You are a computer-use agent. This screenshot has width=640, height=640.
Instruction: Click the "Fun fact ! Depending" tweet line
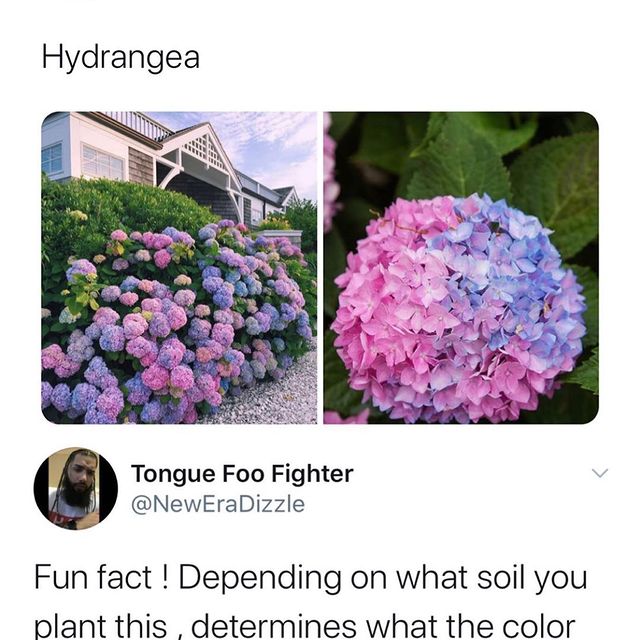[x=310, y=579]
